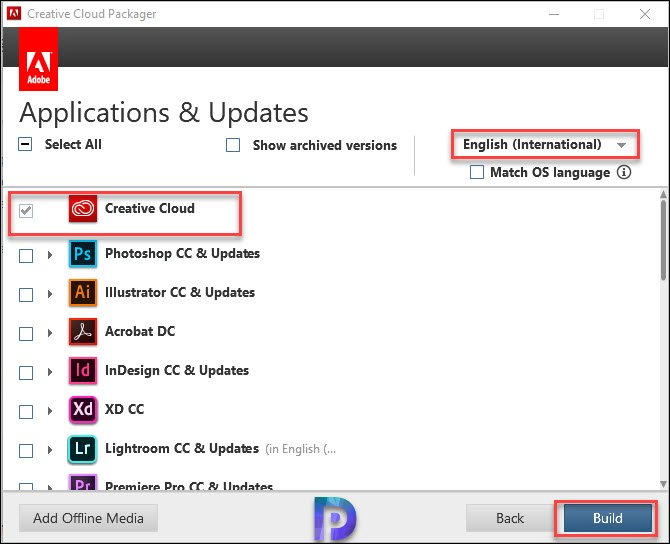The width and height of the screenshot is (670, 544).
Task: Open the English (International) language dropdown
Action: 545,144
